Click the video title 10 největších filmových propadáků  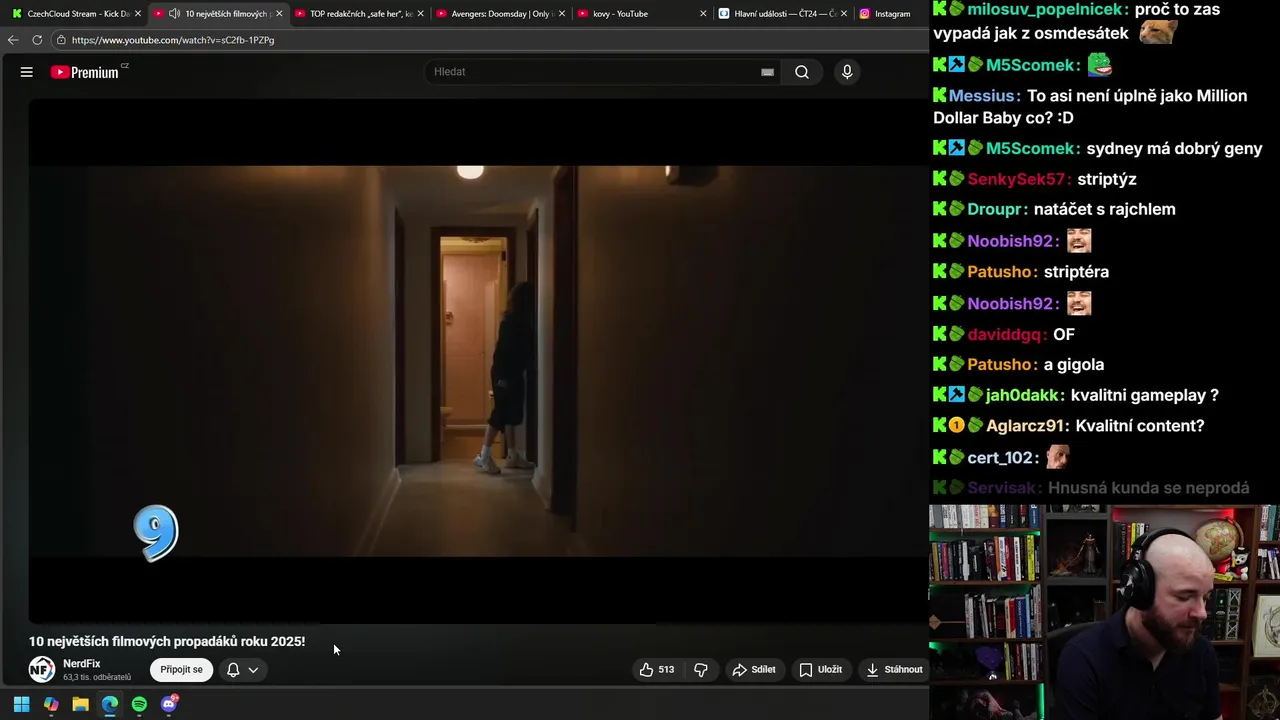click(x=167, y=642)
